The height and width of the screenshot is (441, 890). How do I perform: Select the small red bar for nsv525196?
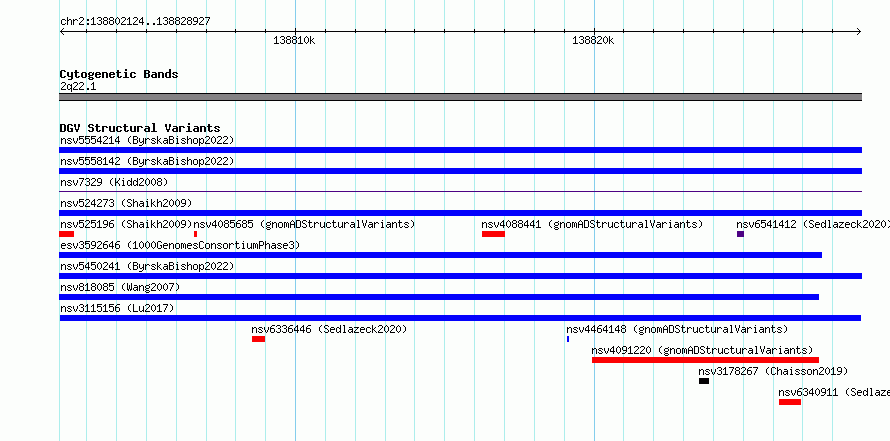[x=66, y=234]
